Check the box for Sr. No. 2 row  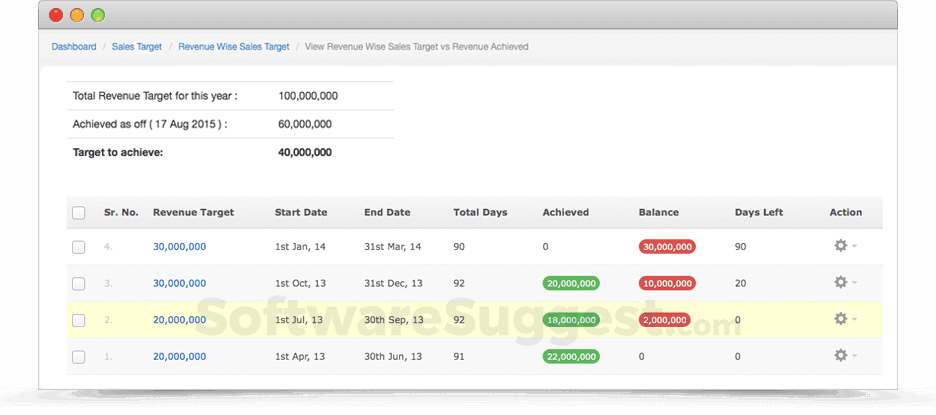(78, 321)
